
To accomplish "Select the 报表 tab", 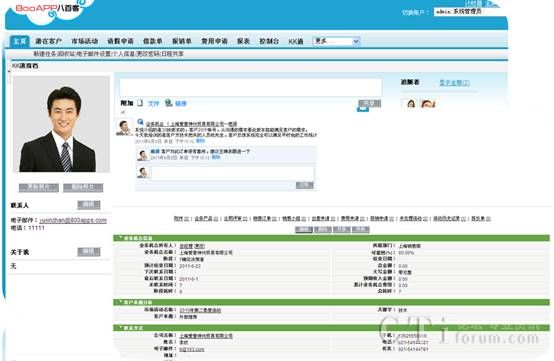I will (243, 41).
